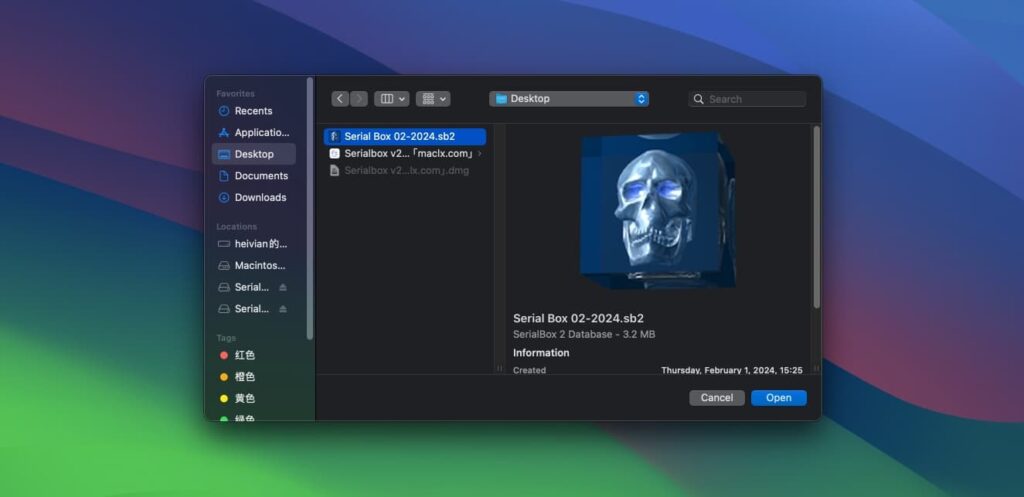This screenshot has height=497, width=1024.
Task: Eject the first Serial disk volume
Action: (283, 287)
